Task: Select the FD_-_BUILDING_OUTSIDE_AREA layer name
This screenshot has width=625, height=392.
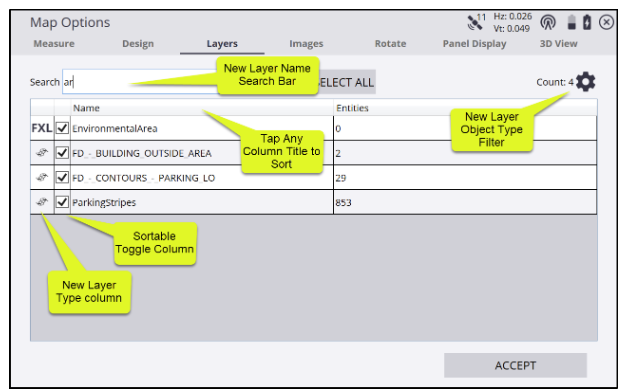Action: pyautogui.click(x=142, y=153)
